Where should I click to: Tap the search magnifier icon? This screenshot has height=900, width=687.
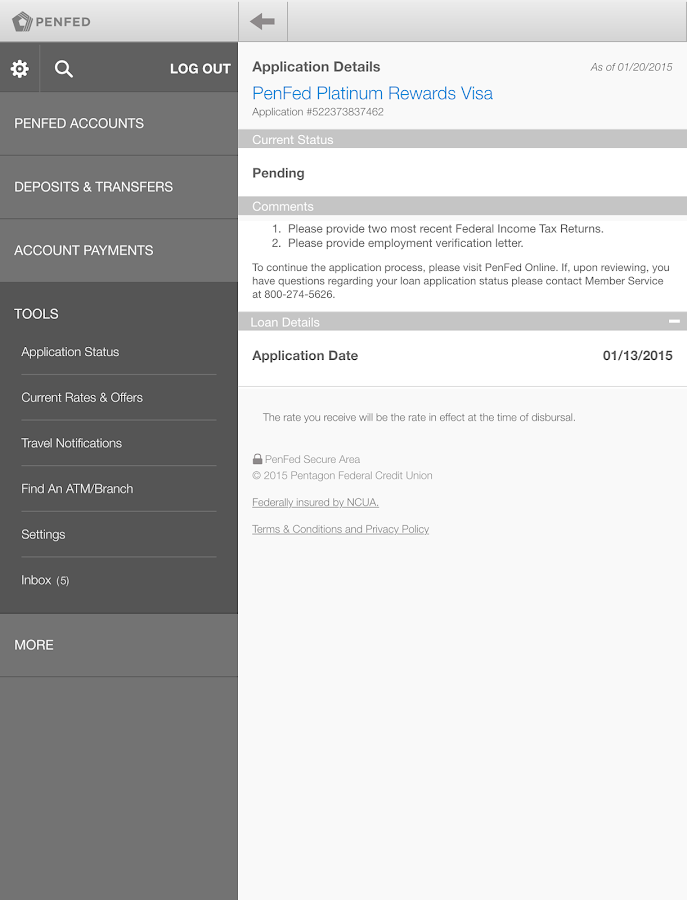(64, 69)
